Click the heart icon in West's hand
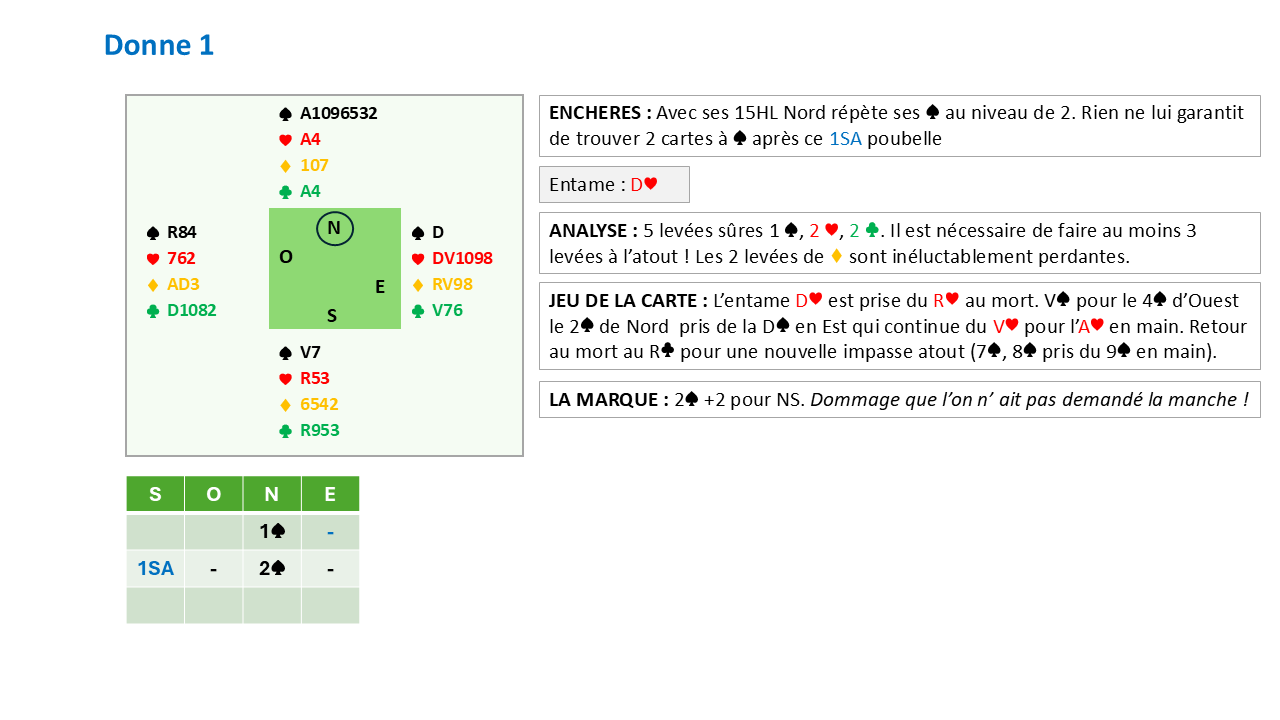The height and width of the screenshot is (720, 1280). point(153,259)
